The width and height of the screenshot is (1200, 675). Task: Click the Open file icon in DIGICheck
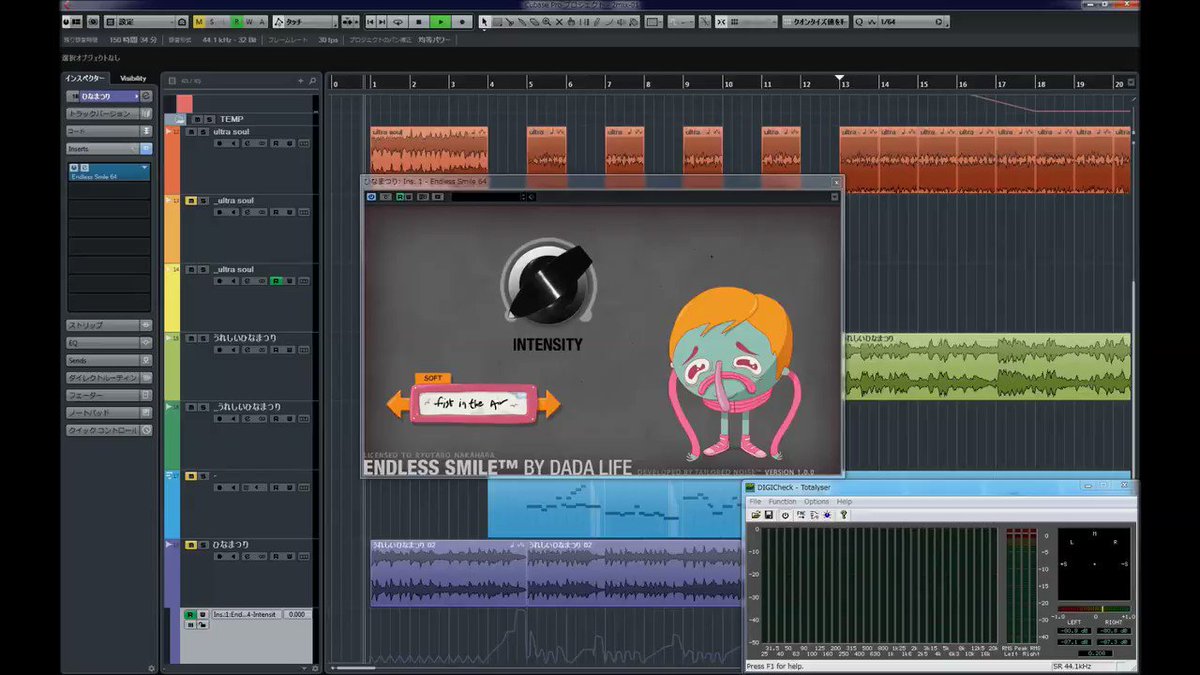(x=758, y=515)
